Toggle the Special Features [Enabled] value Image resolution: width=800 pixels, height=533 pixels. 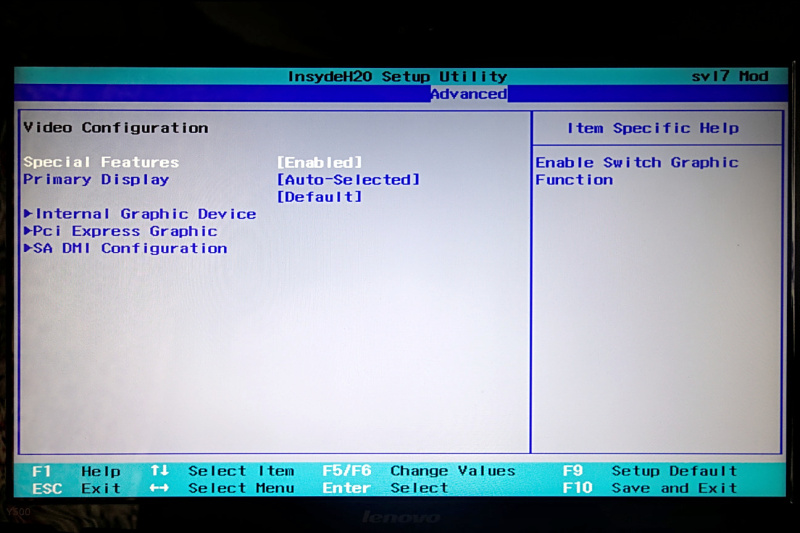[x=319, y=162]
